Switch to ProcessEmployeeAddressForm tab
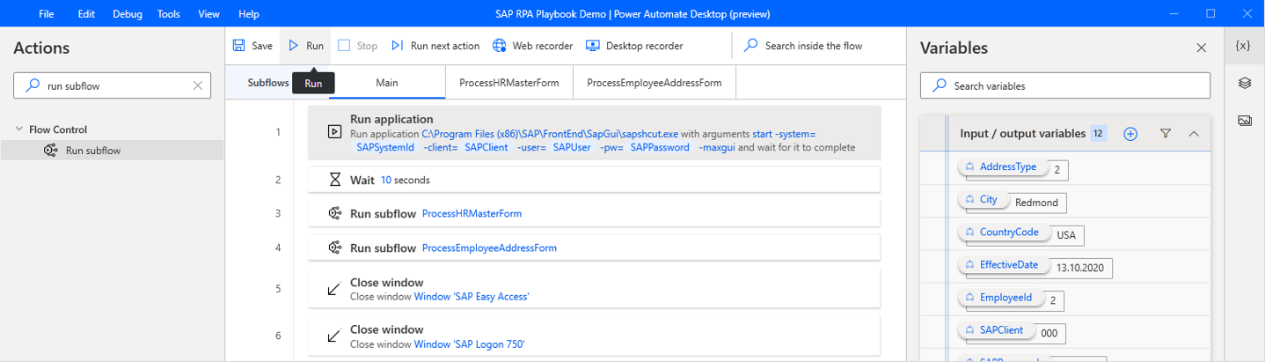Image resolution: width=1265 pixels, height=362 pixels. [654, 83]
